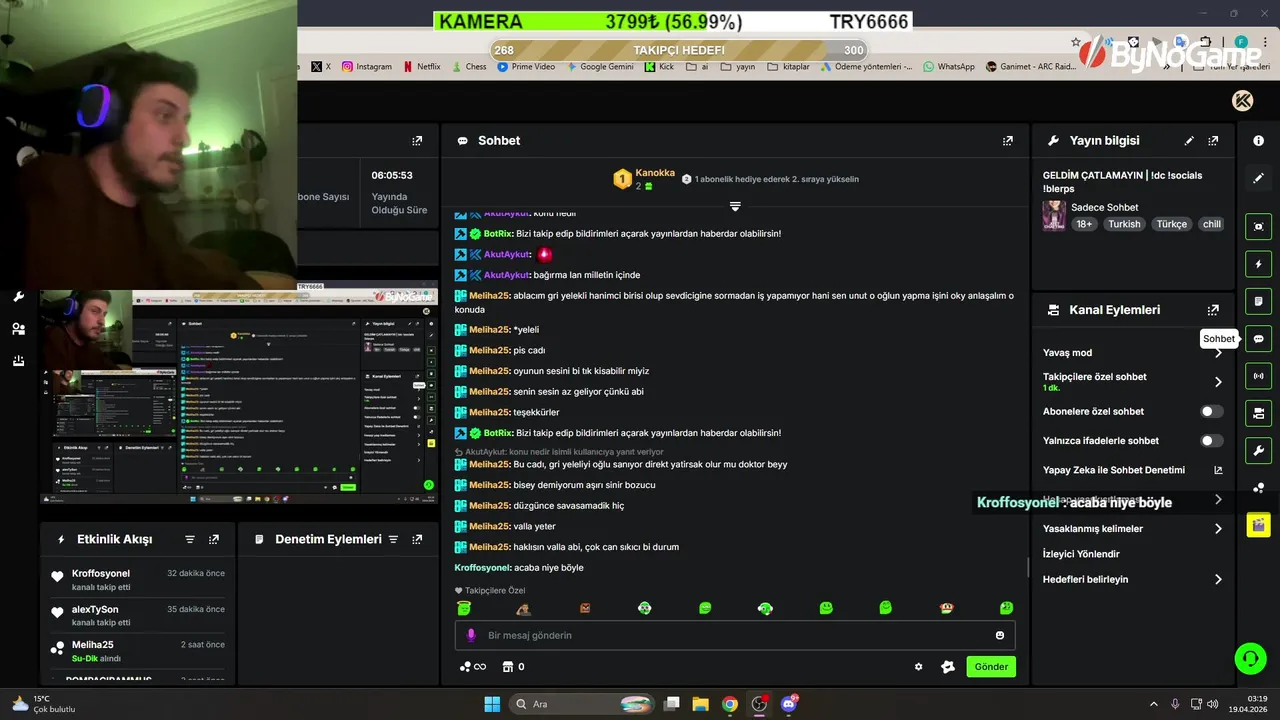Open the Netflix bookmark
Image resolution: width=1280 pixels, height=720 pixels.
point(422,67)
